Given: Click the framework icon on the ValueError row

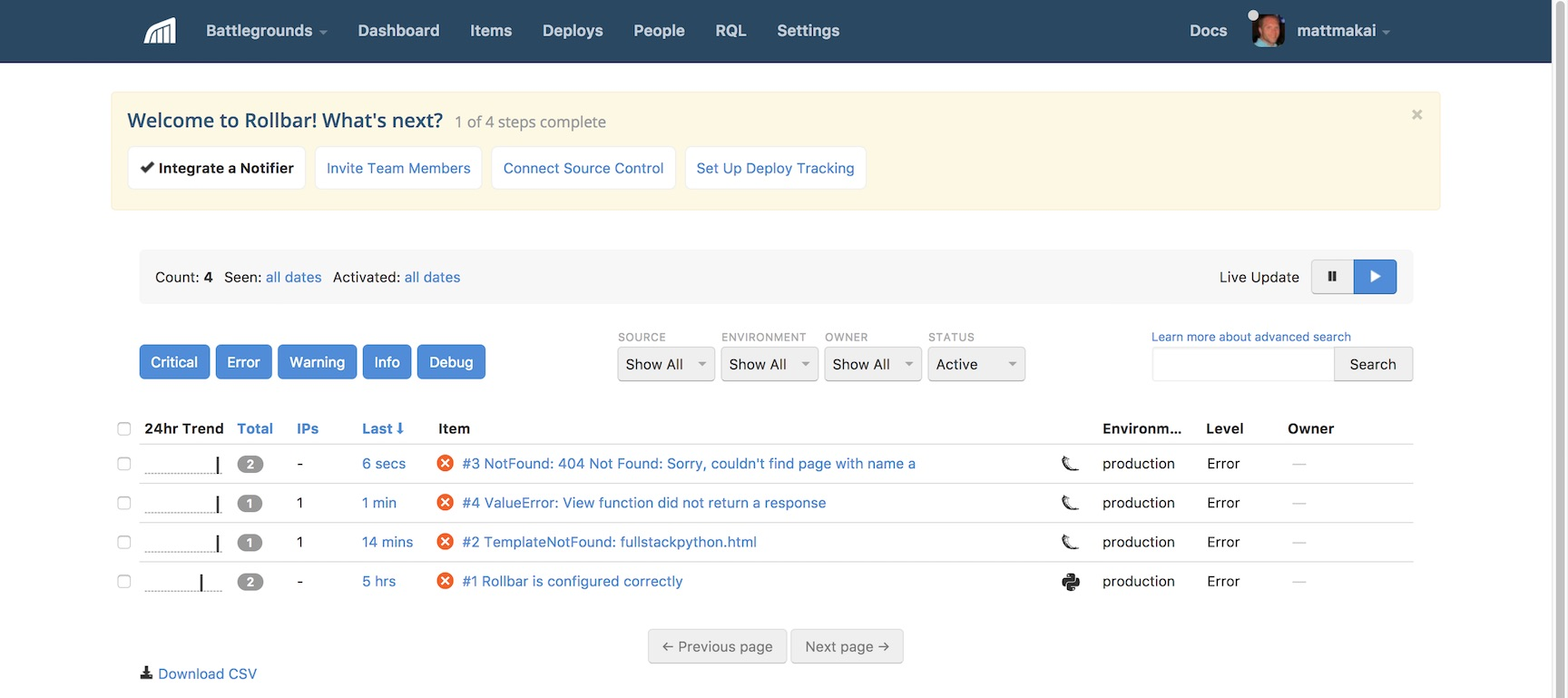Looking at the screenshot, I should coord(1071,503).
